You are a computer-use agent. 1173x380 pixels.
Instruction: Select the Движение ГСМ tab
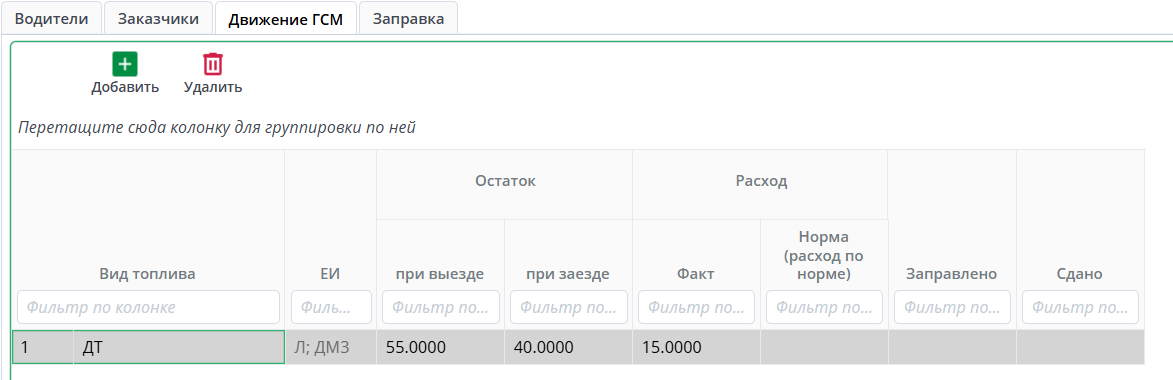pyautogui.click(x=286, y=19)
